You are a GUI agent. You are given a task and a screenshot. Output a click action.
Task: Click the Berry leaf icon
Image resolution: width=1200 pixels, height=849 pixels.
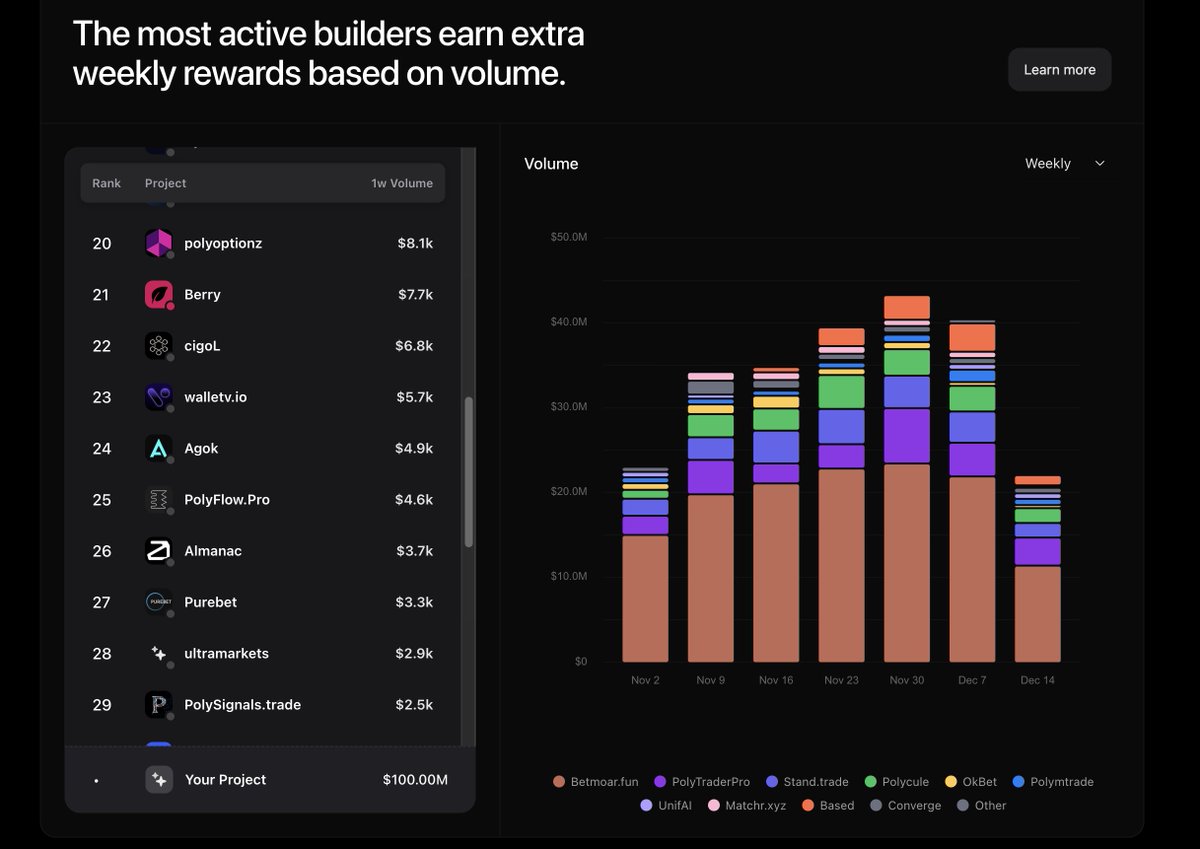pos(159,294)
